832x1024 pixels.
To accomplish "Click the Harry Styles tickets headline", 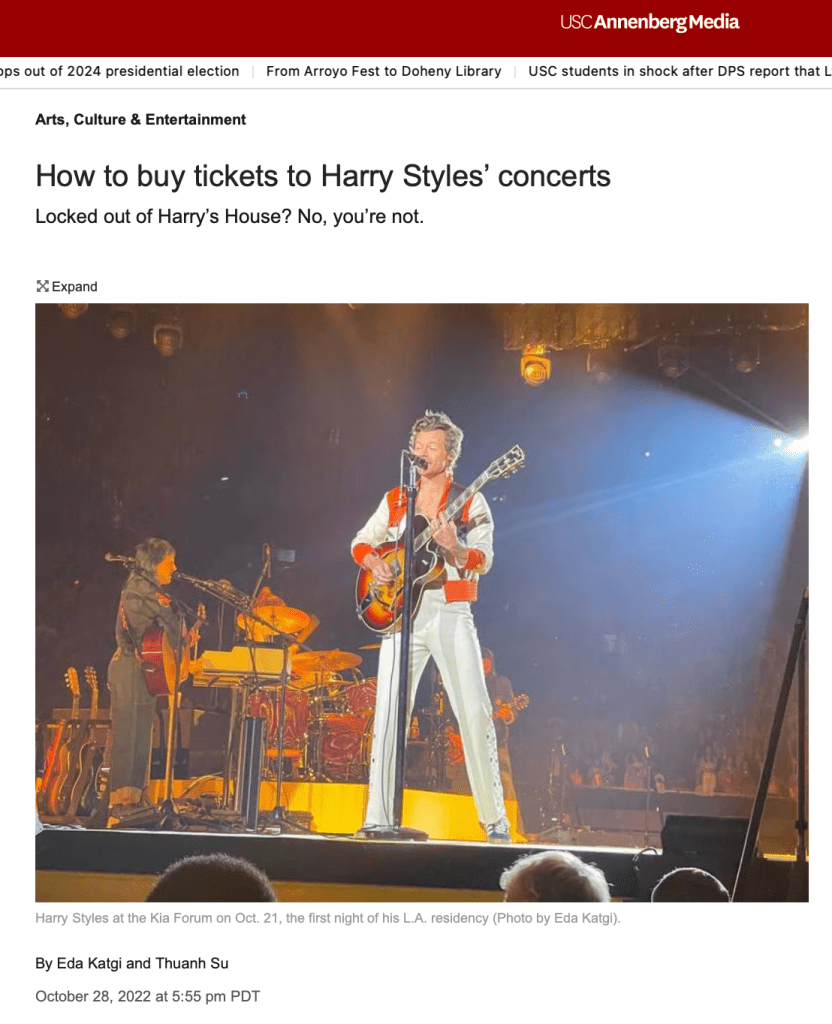I will click(323, 176).
